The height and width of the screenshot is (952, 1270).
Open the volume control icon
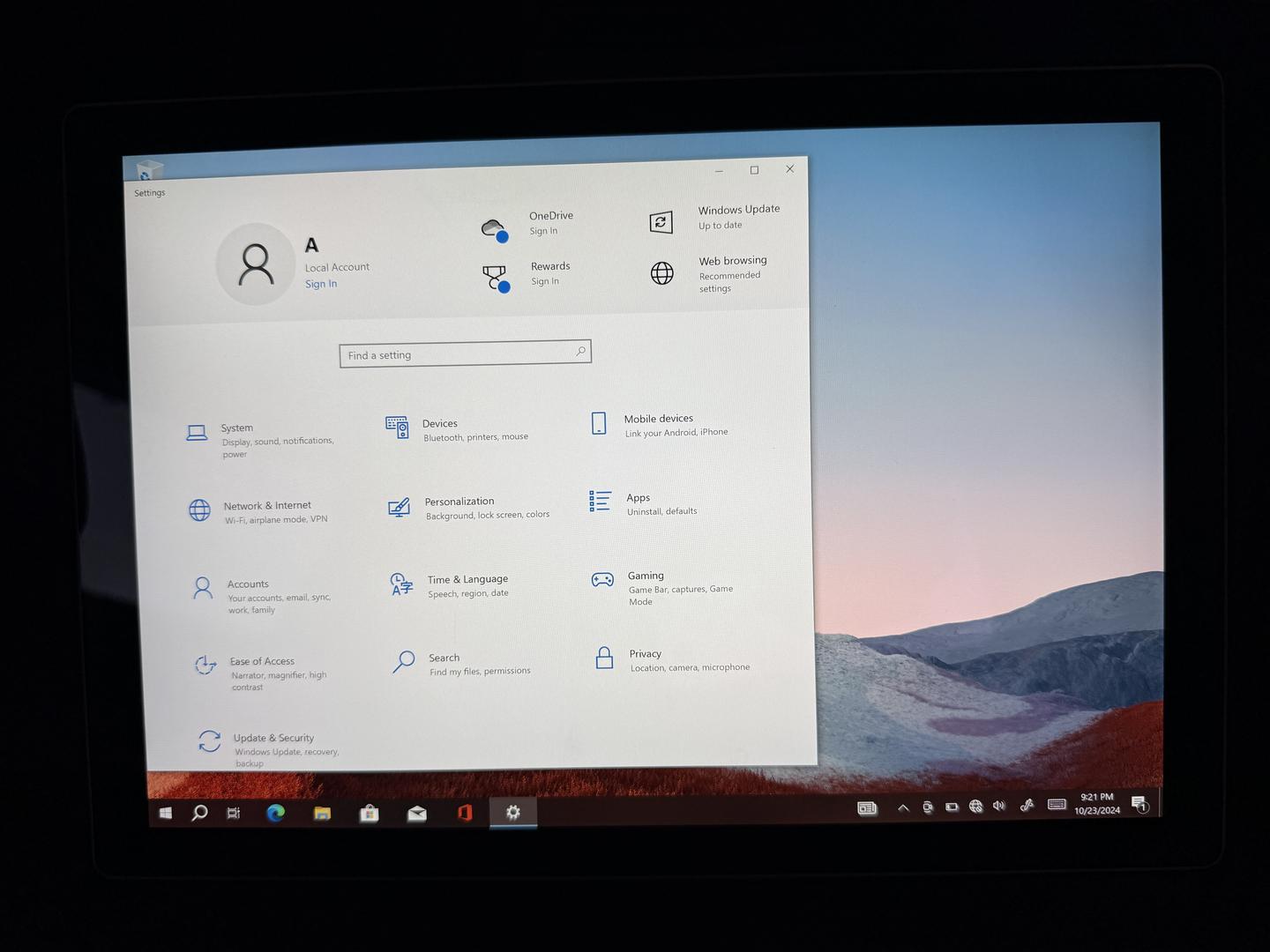(999, 806)
